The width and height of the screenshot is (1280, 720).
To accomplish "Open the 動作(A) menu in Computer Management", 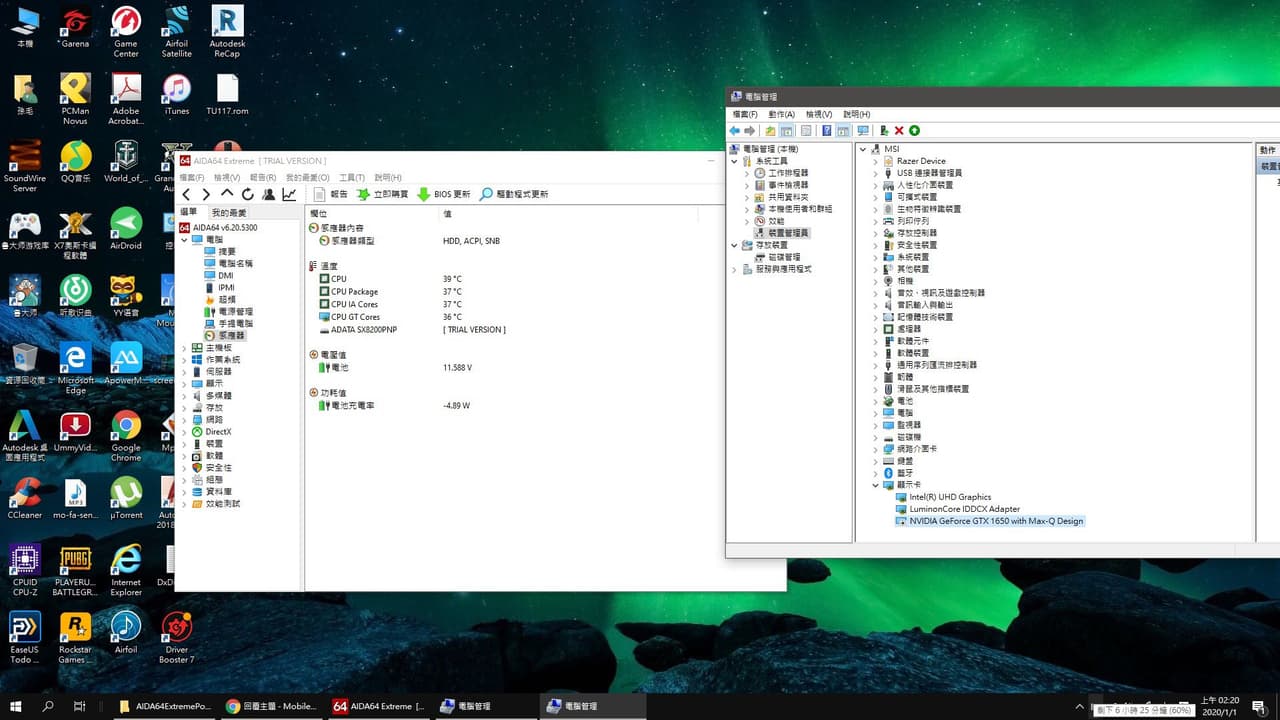I will [782, 114].
